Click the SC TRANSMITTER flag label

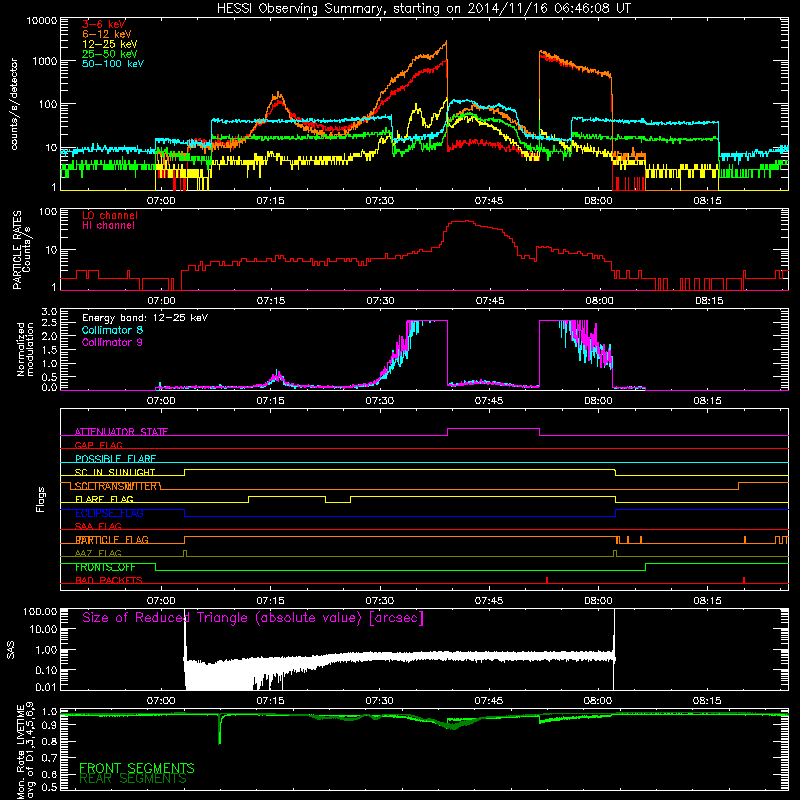click(116, 486)
